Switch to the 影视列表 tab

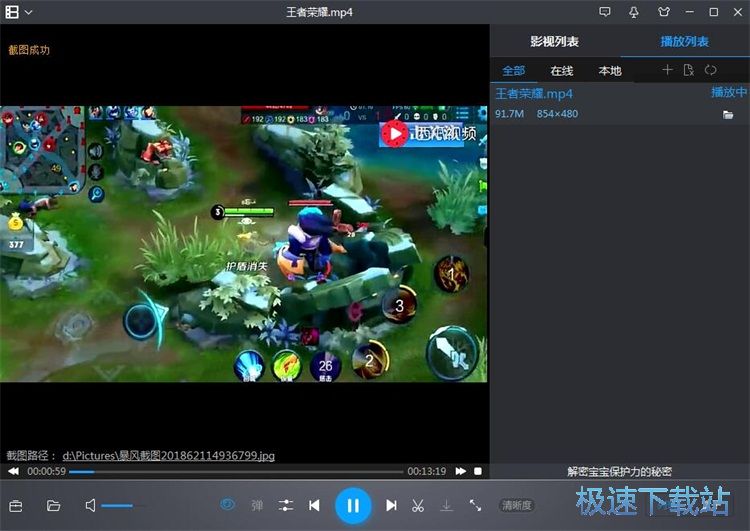click(554, 41)
